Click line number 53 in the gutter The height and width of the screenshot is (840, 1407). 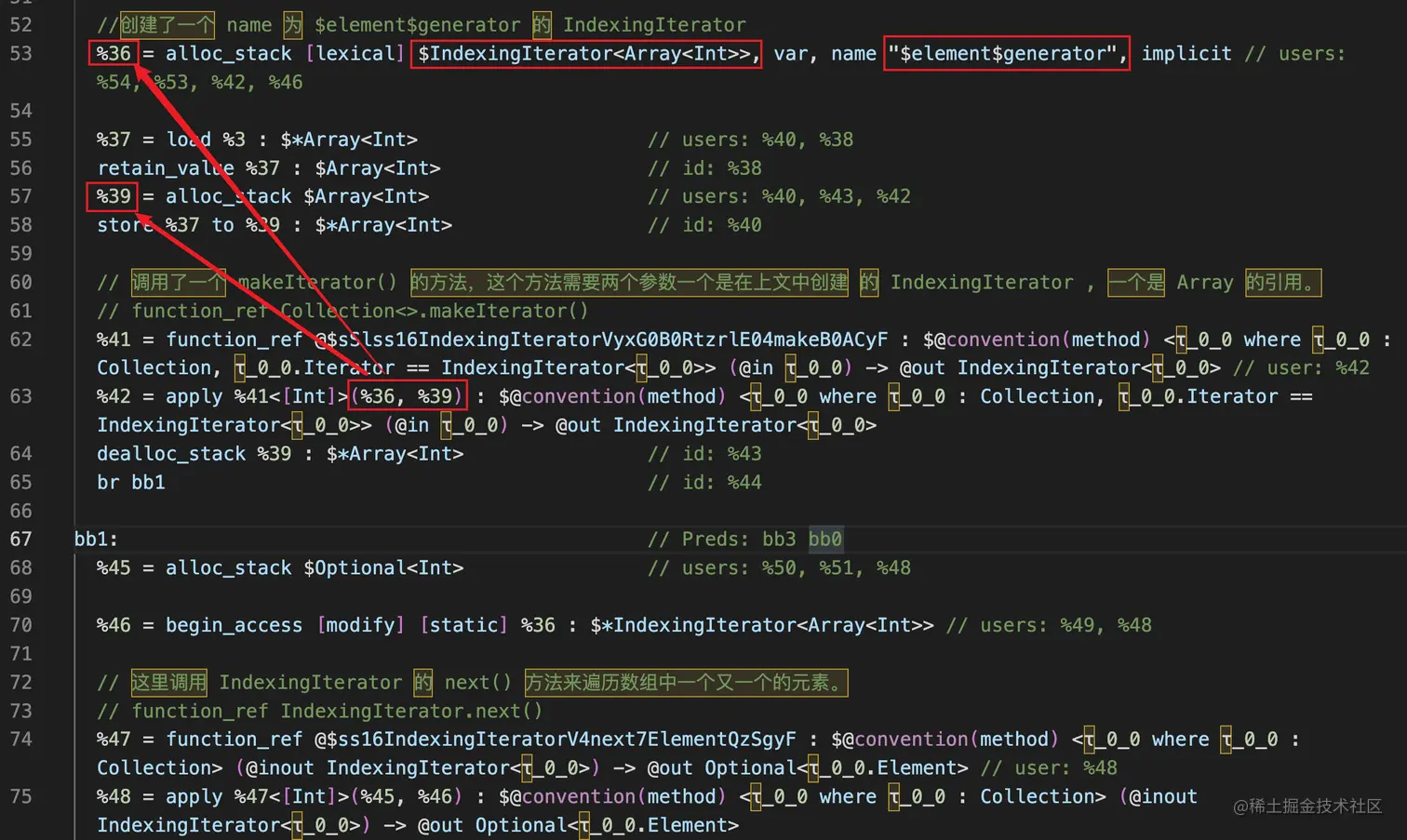[22, 53]
